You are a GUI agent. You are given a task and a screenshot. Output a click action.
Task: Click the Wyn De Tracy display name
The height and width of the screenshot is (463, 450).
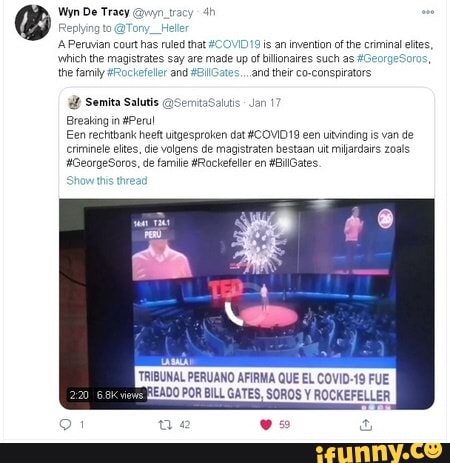[x=94, y=12]
